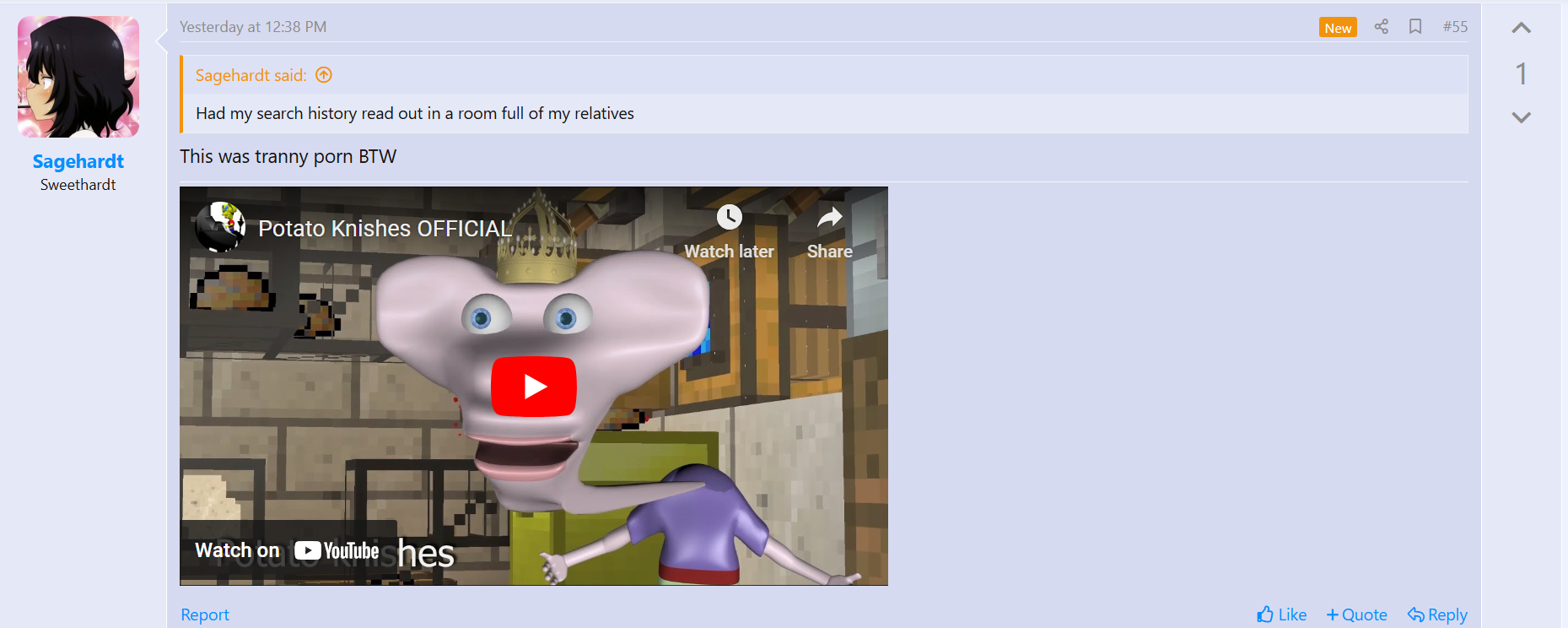The image size is (1568, 628).
Task: Click Watch on YouTube
Action: [288, 551]
